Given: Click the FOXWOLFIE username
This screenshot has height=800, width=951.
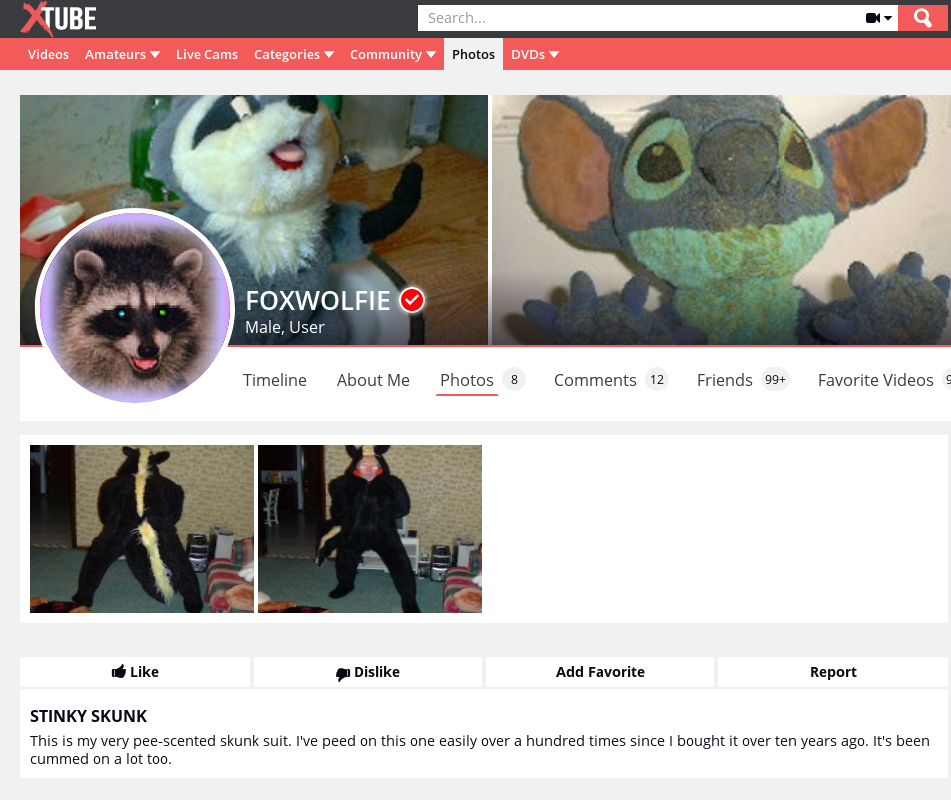Looking at the screenshot, I should tap(317, 301).
